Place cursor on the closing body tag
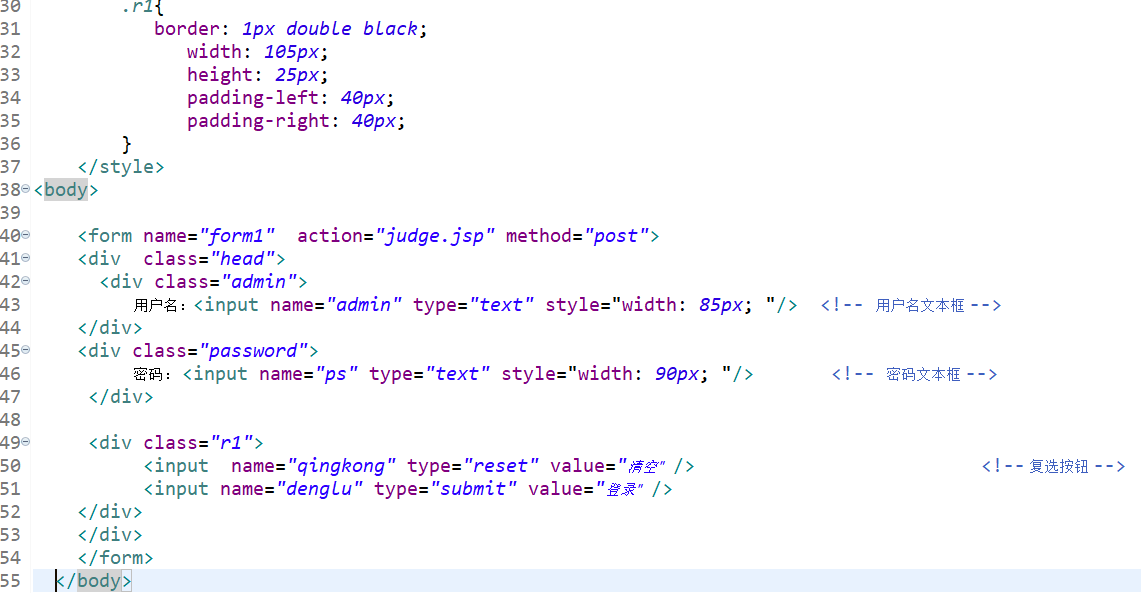1141x593 pixels. (94, 581)
